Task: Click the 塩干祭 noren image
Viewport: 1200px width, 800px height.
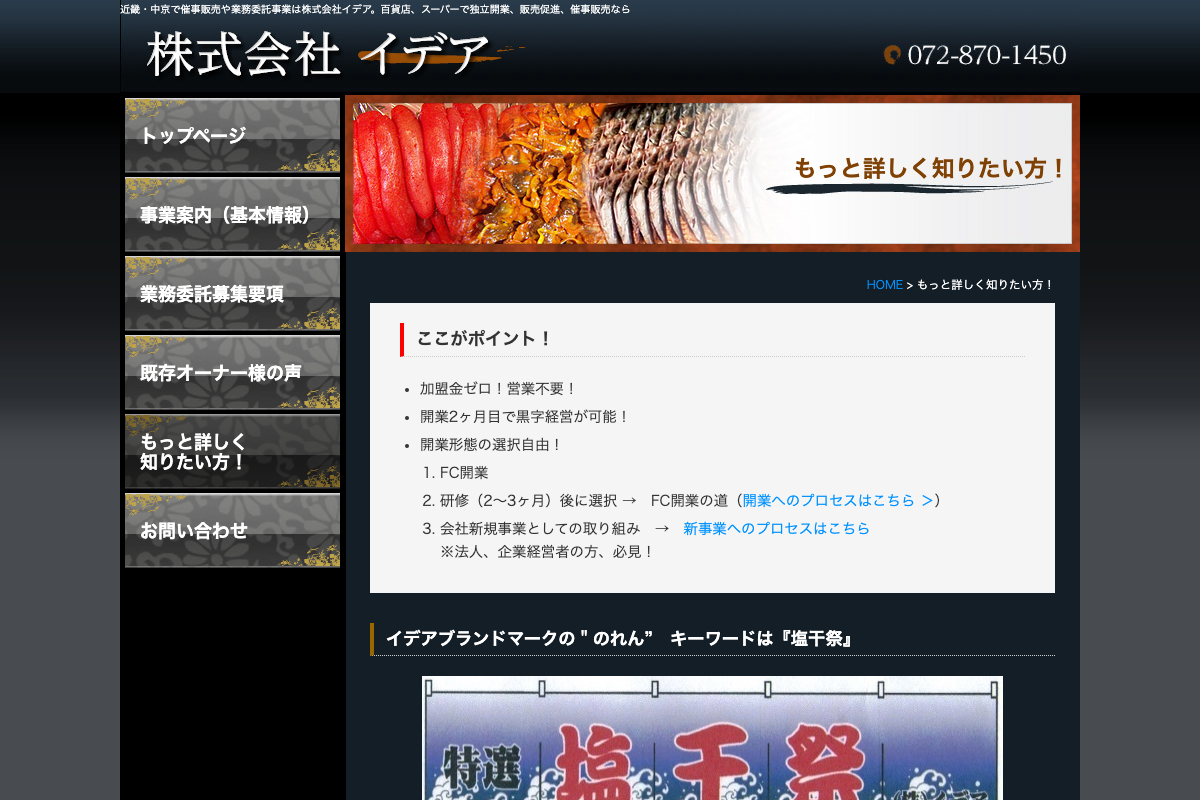Action: [x=712, y=738]
